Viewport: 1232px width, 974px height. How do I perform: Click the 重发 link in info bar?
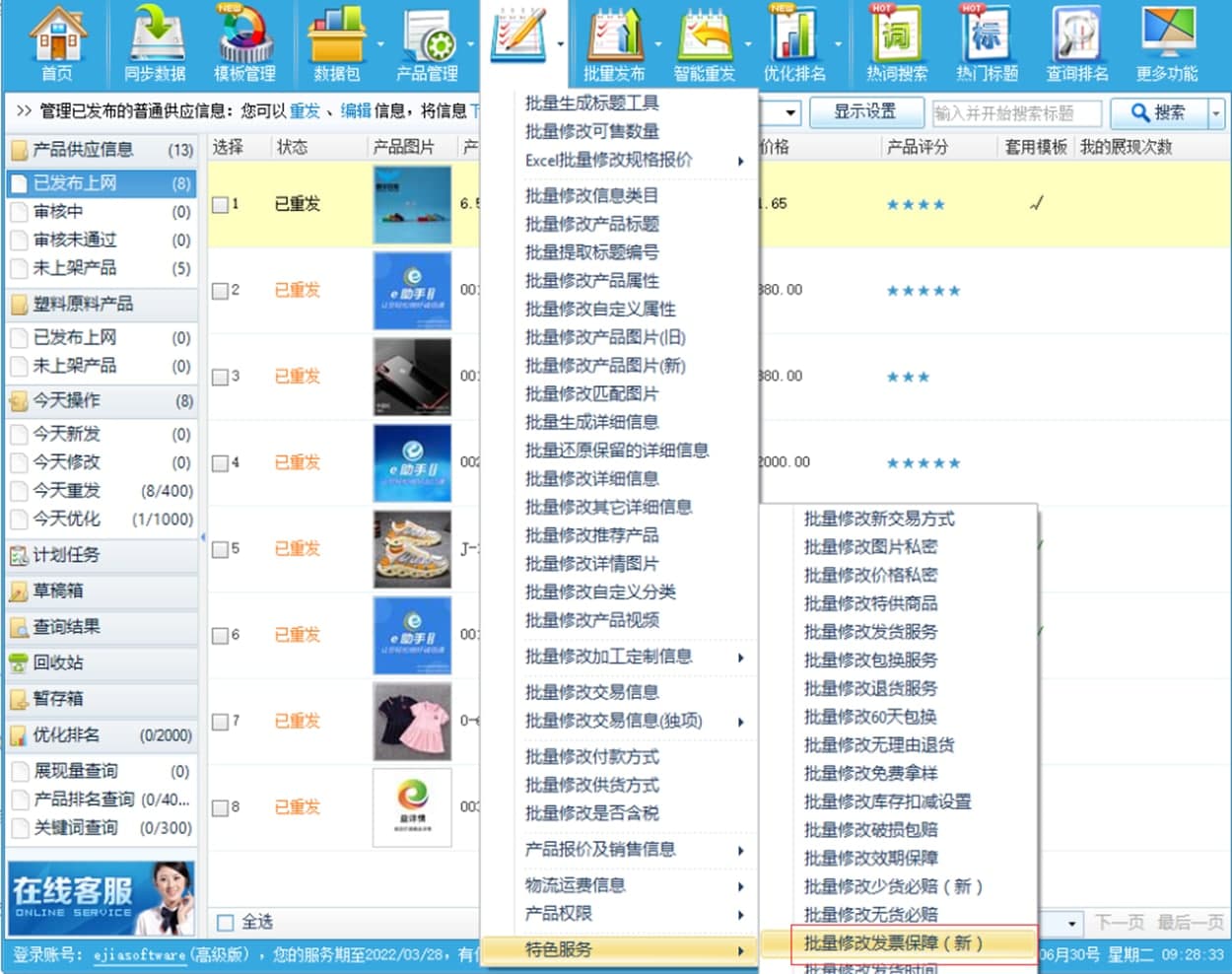coord(305,111)
